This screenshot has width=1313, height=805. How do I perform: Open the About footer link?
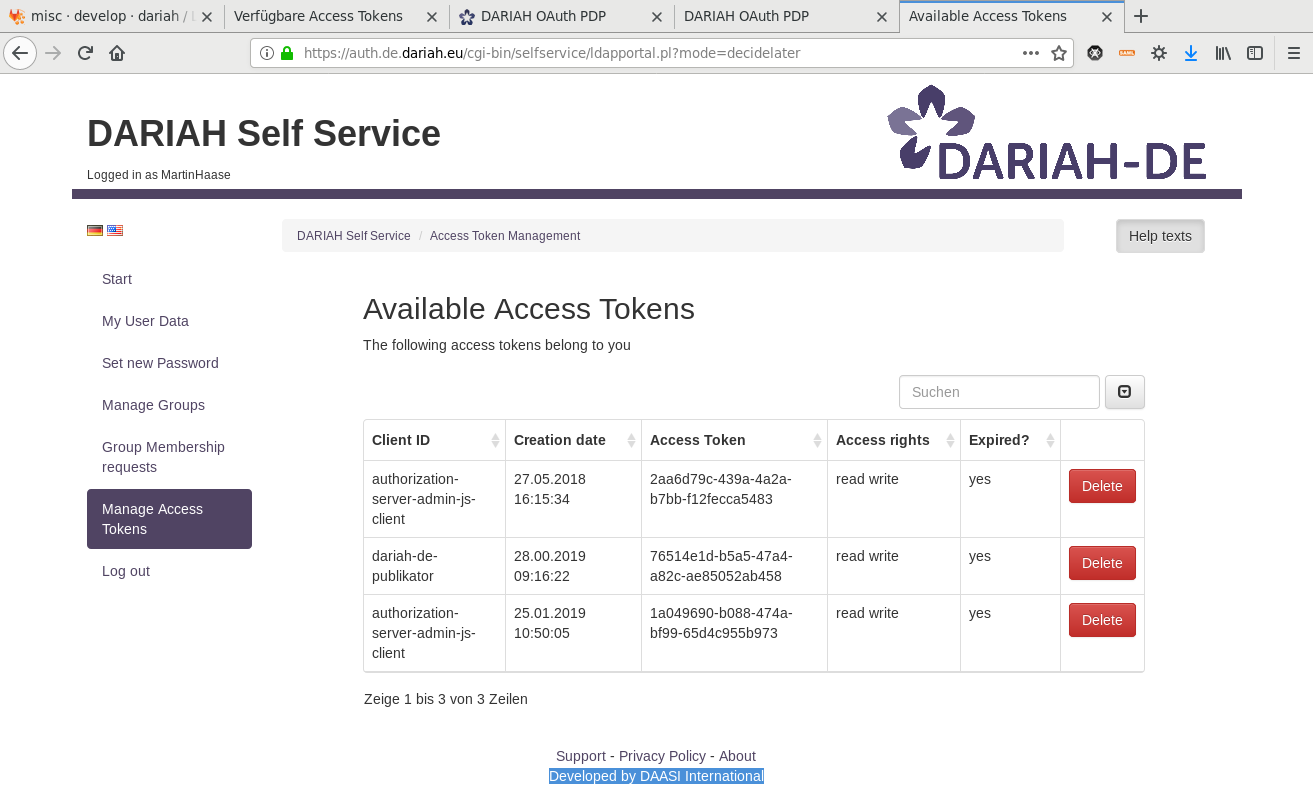click(737, 756)
